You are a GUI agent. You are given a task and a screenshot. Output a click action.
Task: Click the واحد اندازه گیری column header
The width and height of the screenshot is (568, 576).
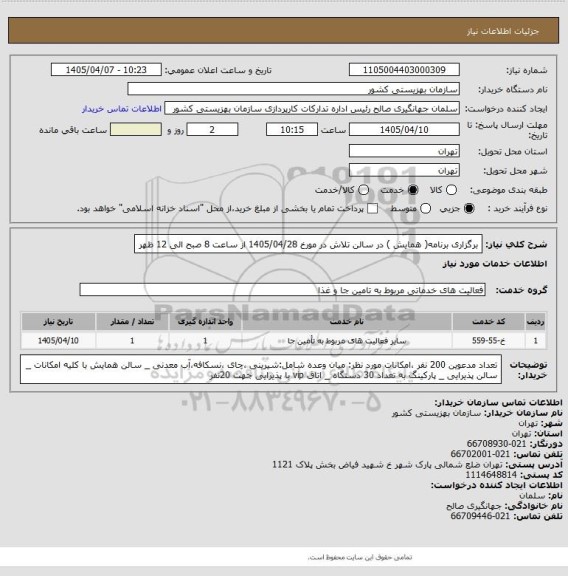click(x=205, y=322)
